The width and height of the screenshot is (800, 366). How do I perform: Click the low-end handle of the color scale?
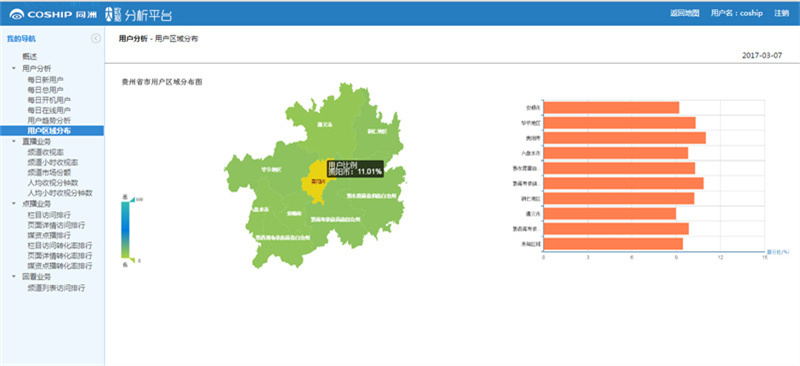pyautogui.click(x=131, y=261)
